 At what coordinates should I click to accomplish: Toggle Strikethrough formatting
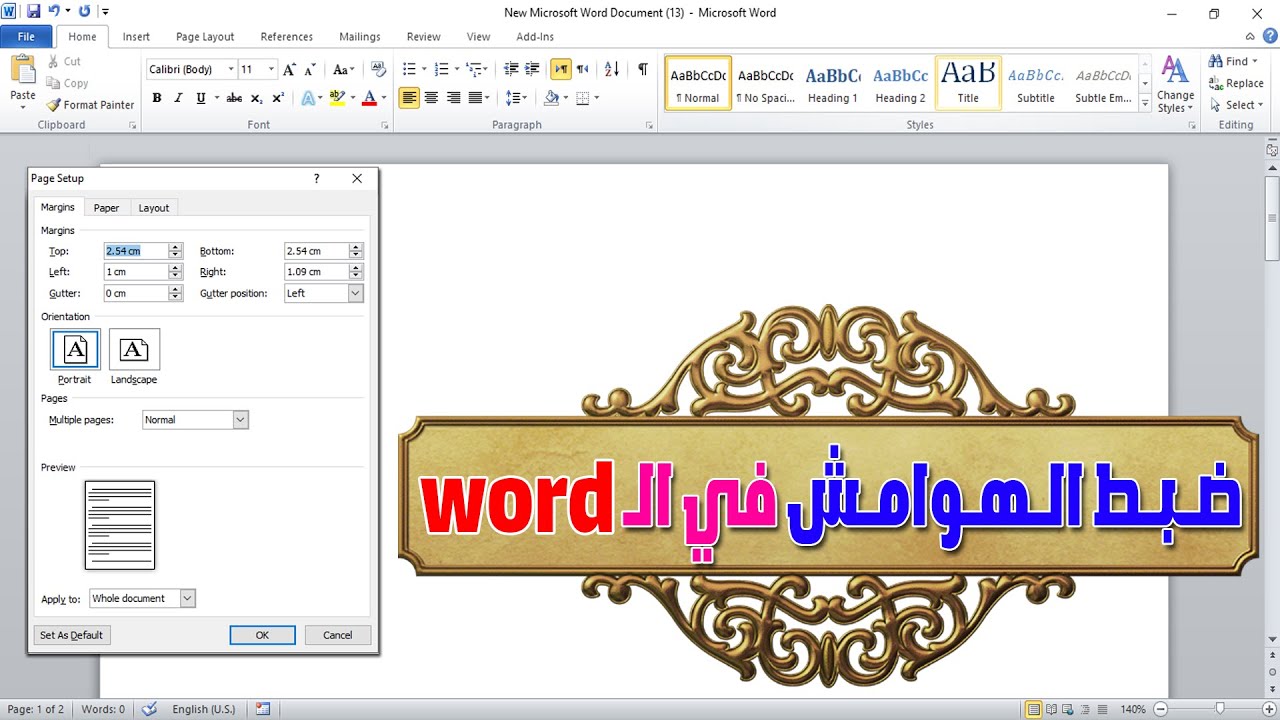click(234, 98)
